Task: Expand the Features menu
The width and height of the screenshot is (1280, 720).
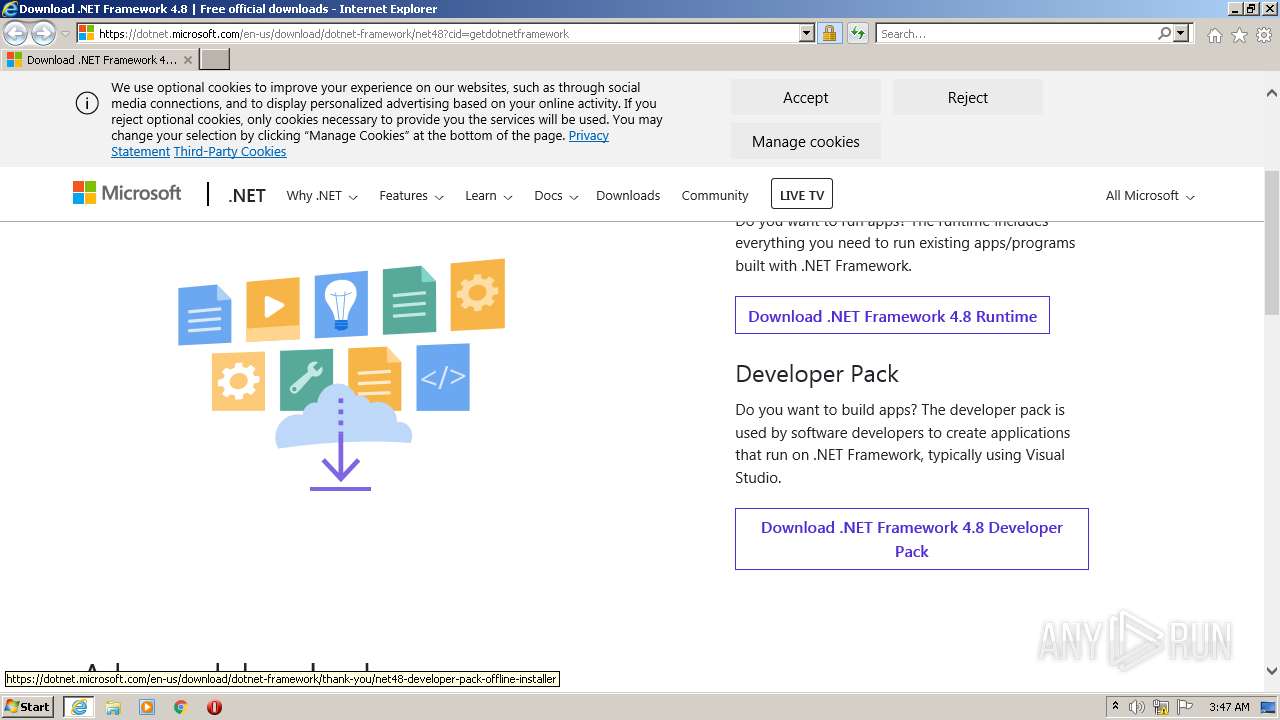Action: tap(411, 196)
